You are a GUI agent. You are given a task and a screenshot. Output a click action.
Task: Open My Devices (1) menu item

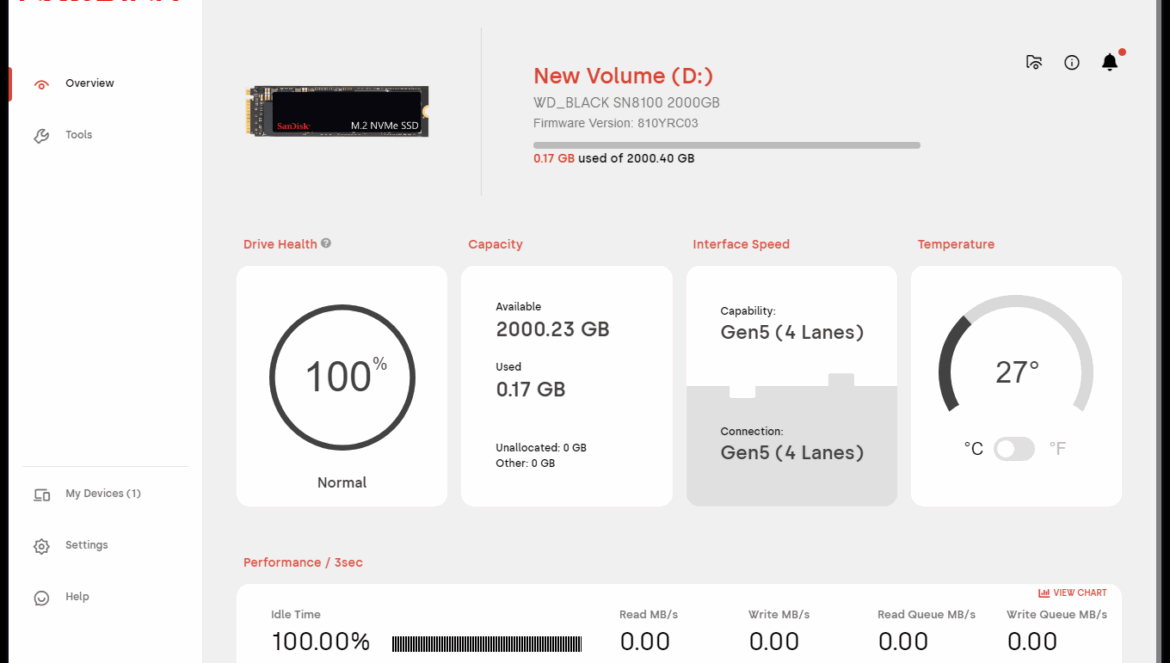pyautogui.click(x=103, y=493)
